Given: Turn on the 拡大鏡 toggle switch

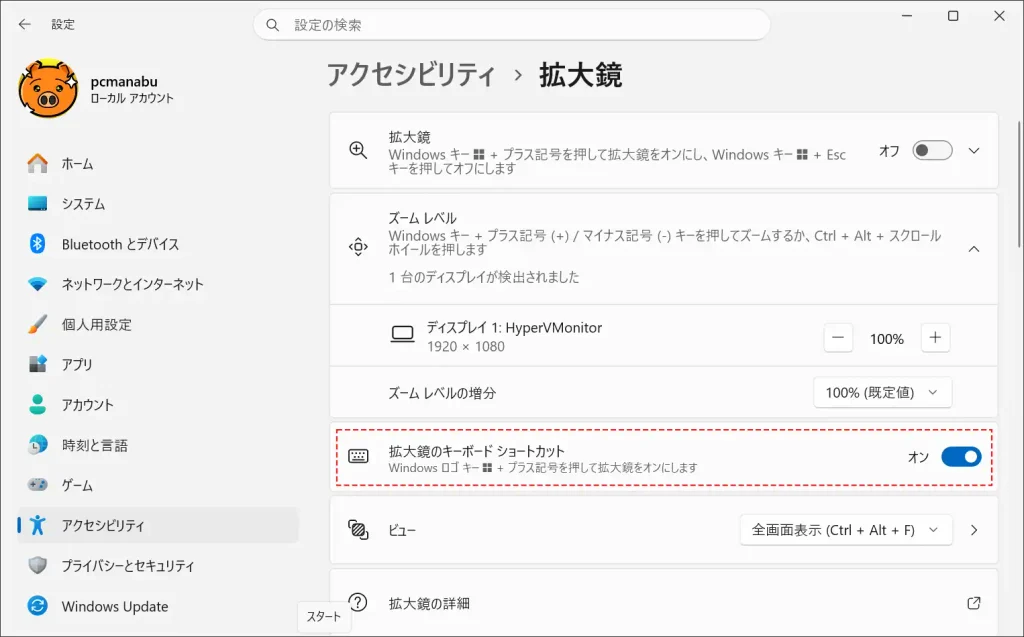Looking at the screenshot, I should (932, 151).
